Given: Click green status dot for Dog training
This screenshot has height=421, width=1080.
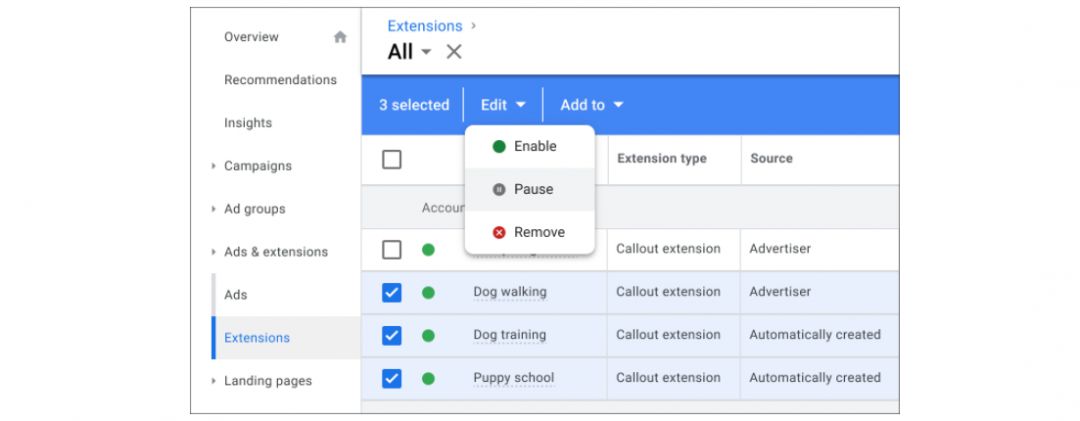Looking at the screenshot, I should pos(428,336).
